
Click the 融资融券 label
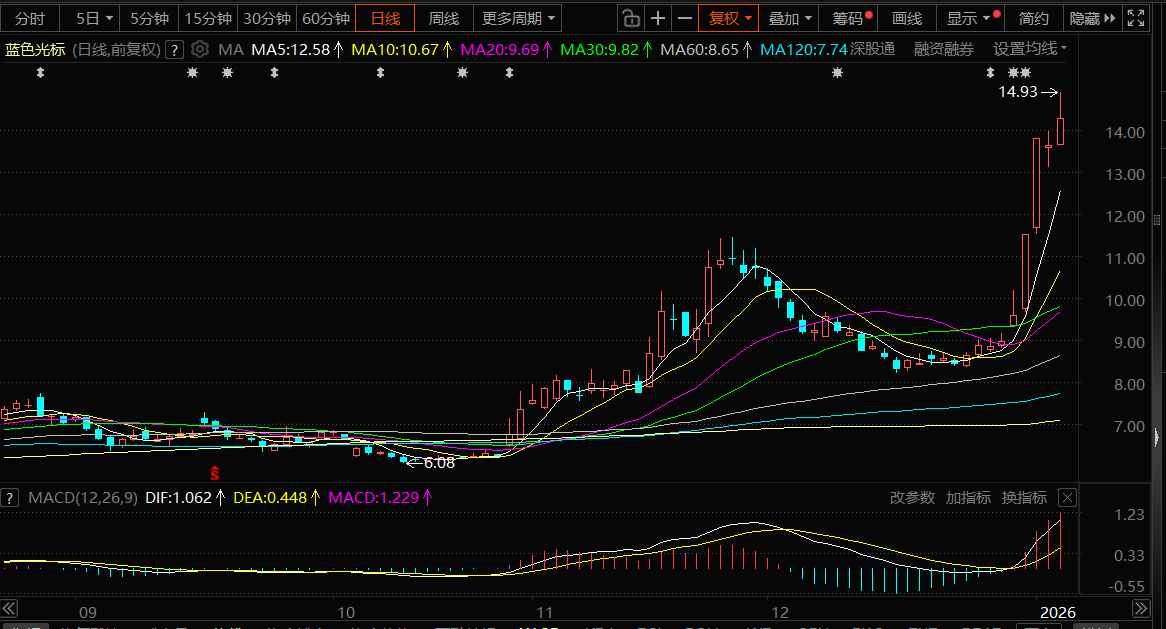(943, 49)
